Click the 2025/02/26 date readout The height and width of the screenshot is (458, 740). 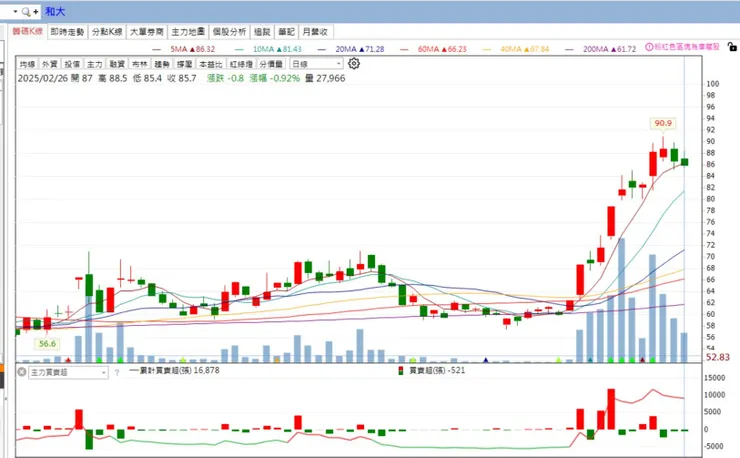[43, 78]
